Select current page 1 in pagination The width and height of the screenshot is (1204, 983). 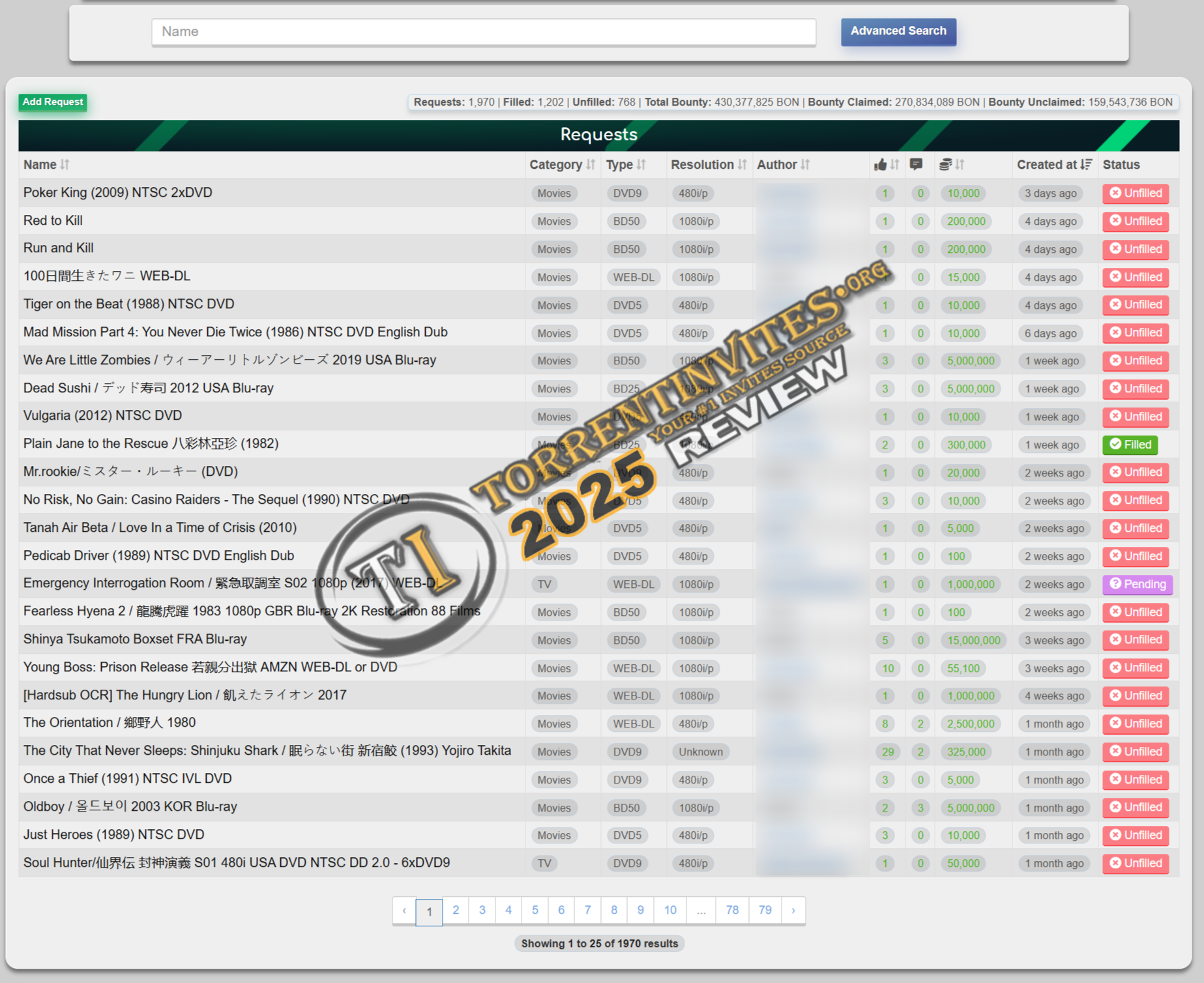(x=429, y=911)
